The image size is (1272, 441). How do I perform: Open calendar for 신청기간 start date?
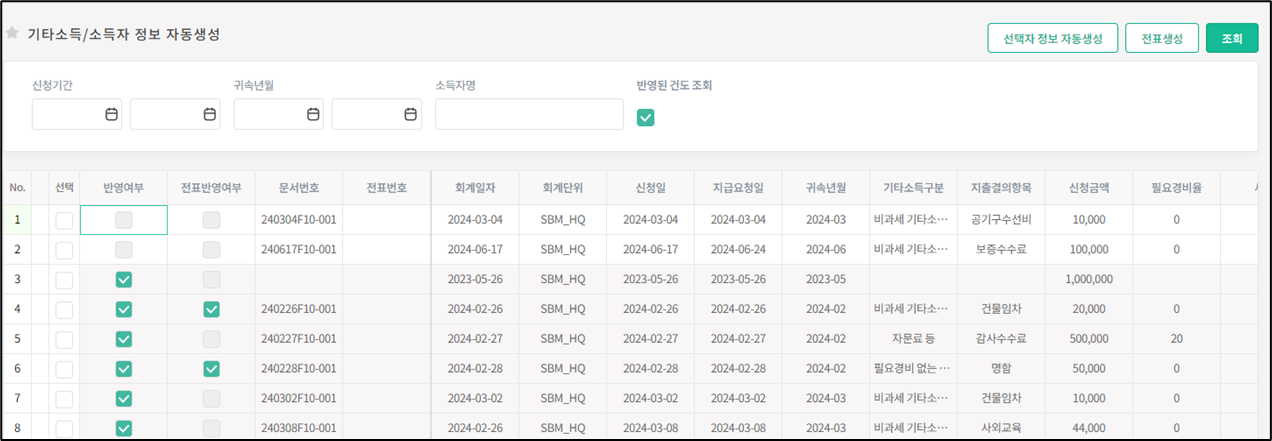coord(111,114)
